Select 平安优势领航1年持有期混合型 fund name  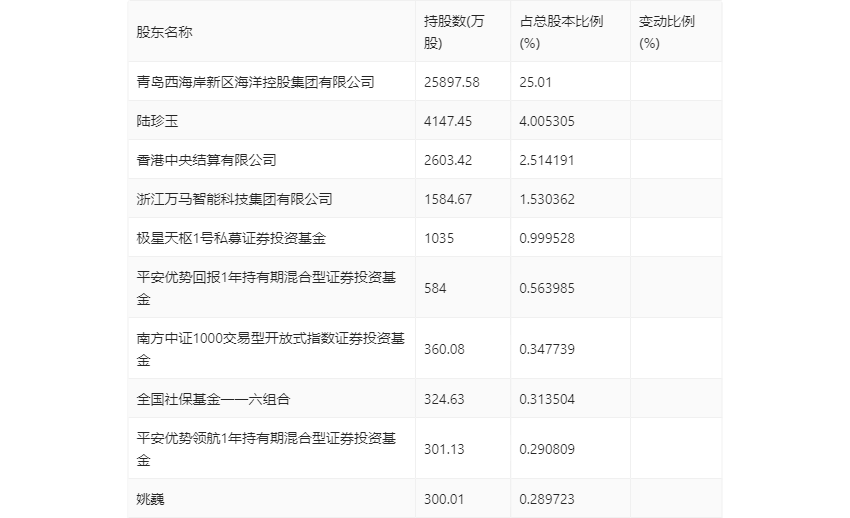click(x=266, y=449)
